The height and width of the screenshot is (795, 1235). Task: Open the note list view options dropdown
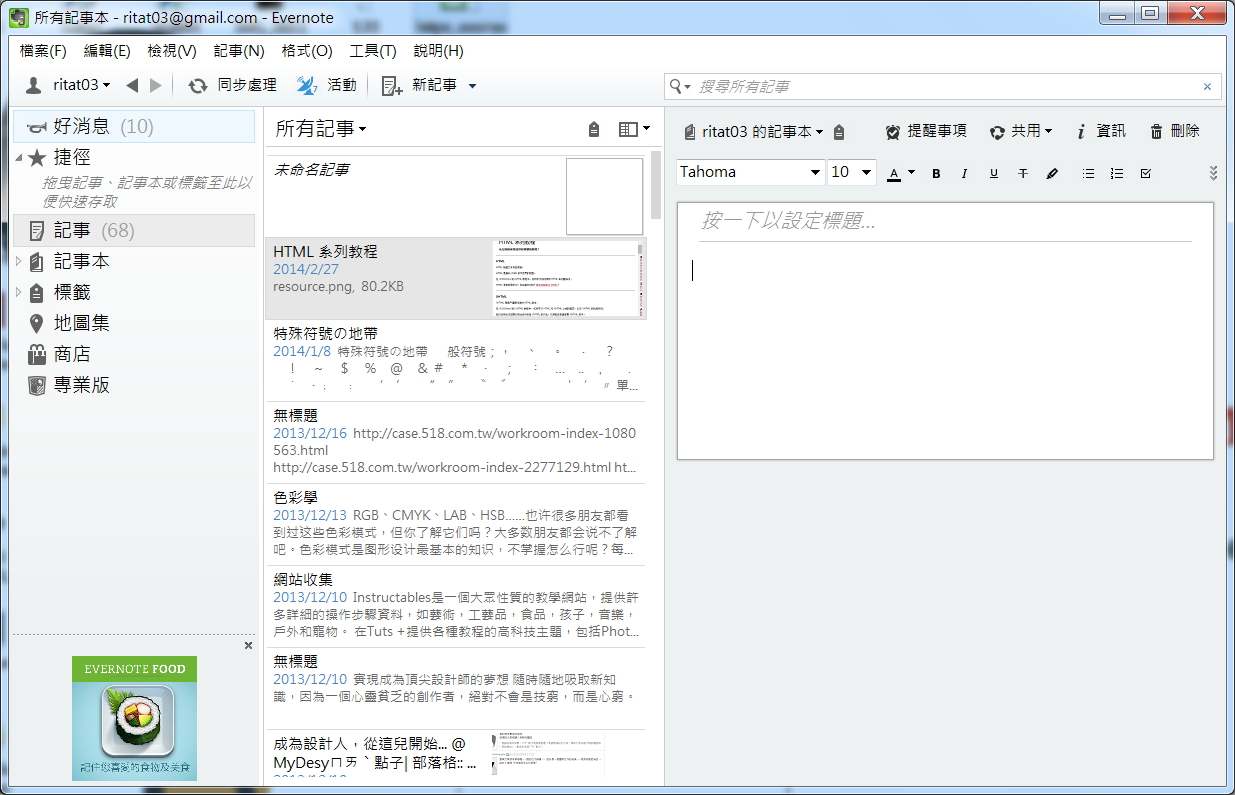(x=634, y=129)
